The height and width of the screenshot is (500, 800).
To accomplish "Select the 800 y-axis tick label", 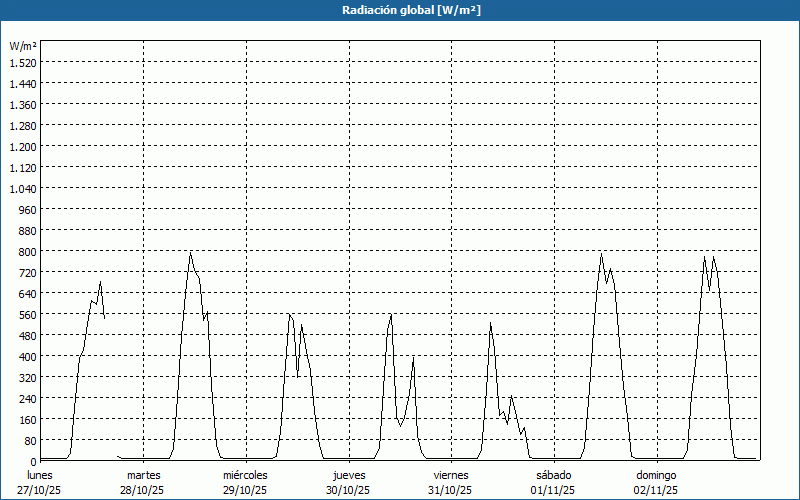I will pos(27,251).
